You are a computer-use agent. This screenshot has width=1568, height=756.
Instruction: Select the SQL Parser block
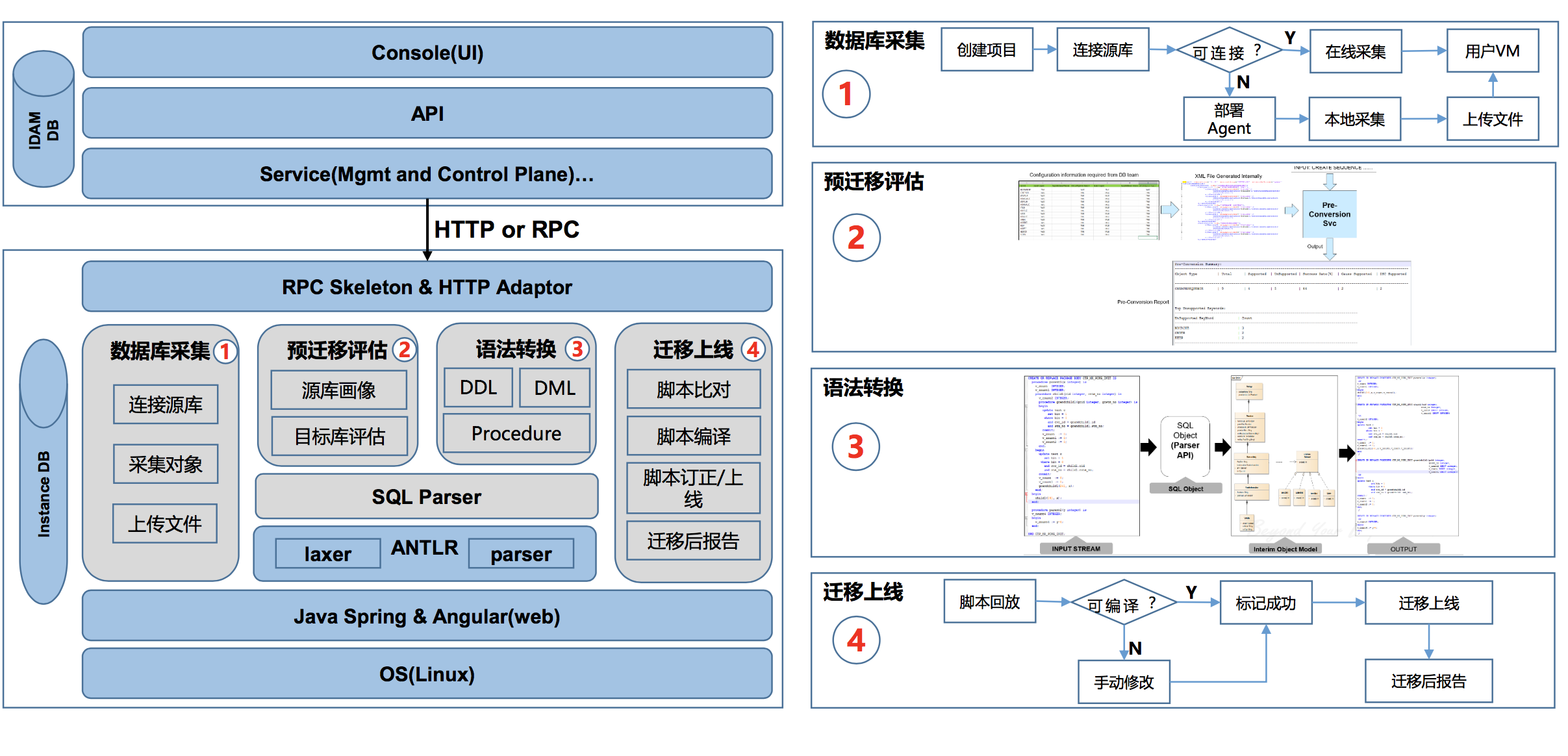(426, 497)
